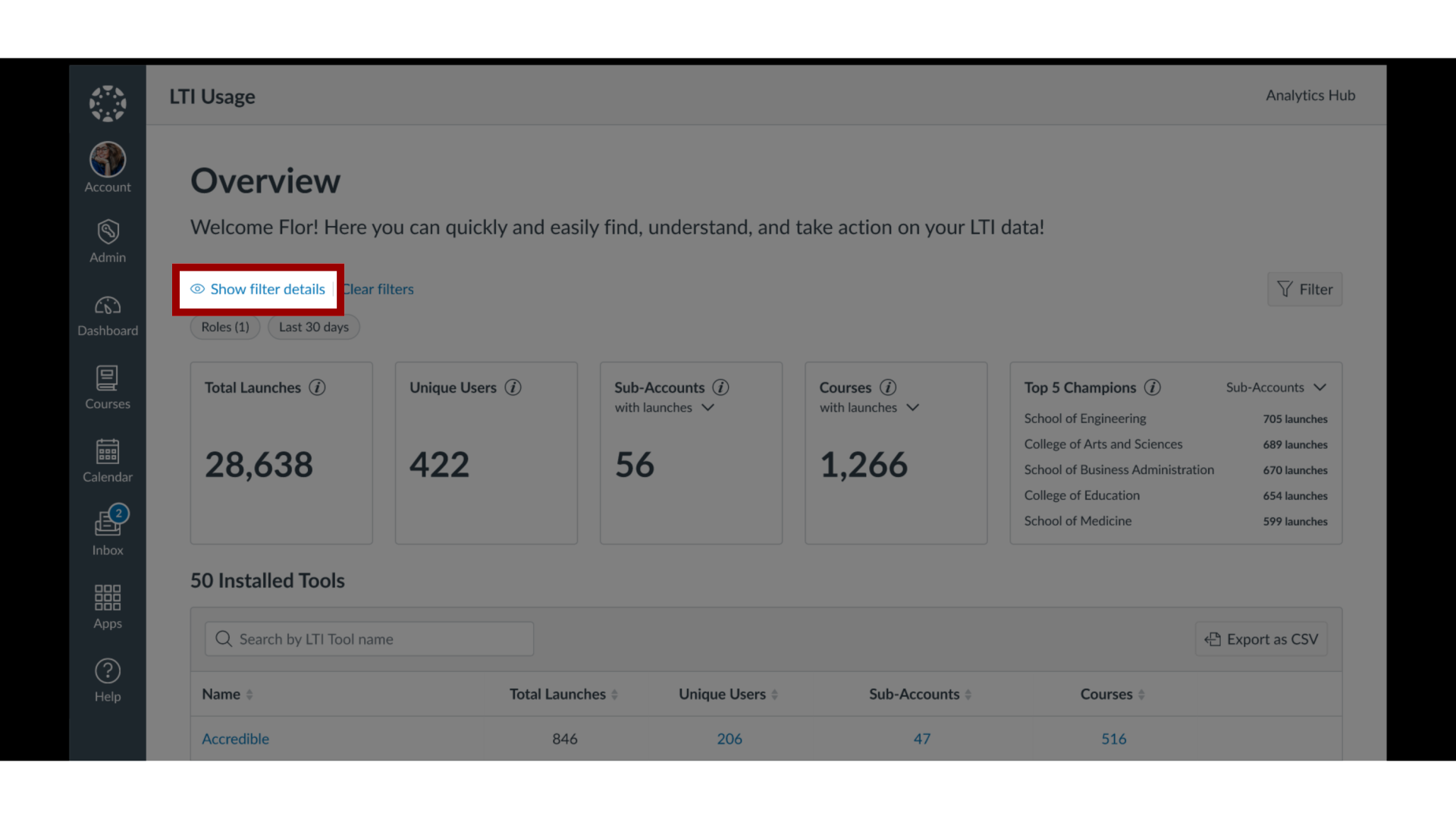The height and width of the screenshot is (819, 1456).
Task: Click Export as CSV button
Action: tap(1261, 638)
